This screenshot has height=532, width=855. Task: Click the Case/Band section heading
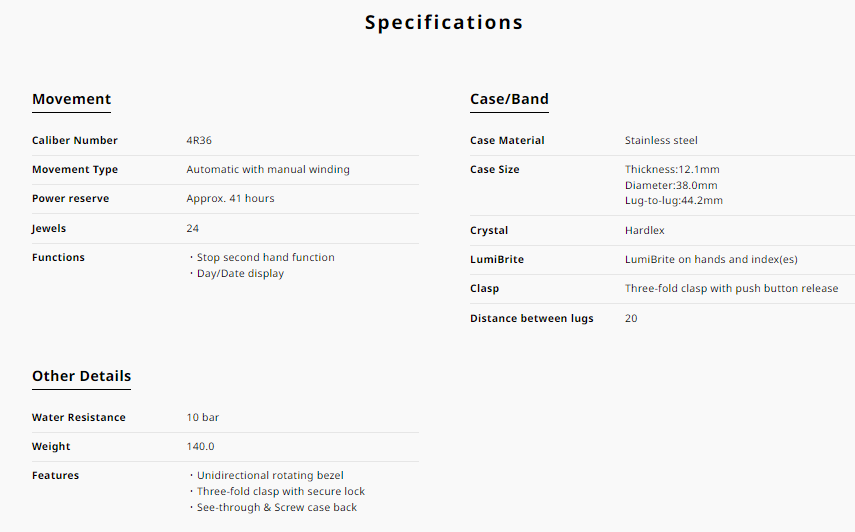[509, 99]
